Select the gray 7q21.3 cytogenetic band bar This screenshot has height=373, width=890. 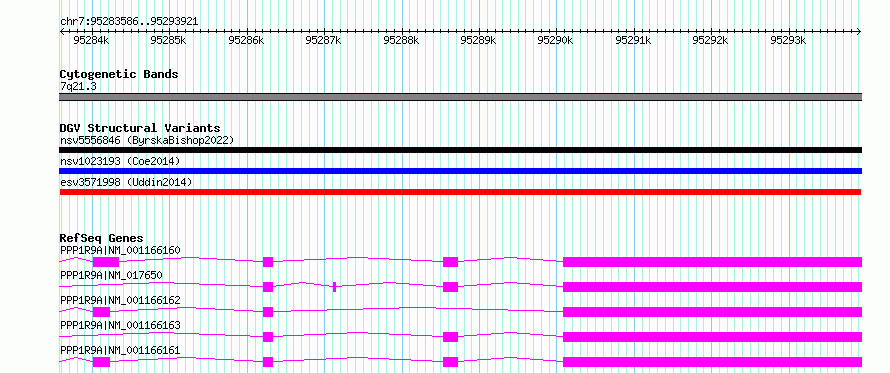460,97
